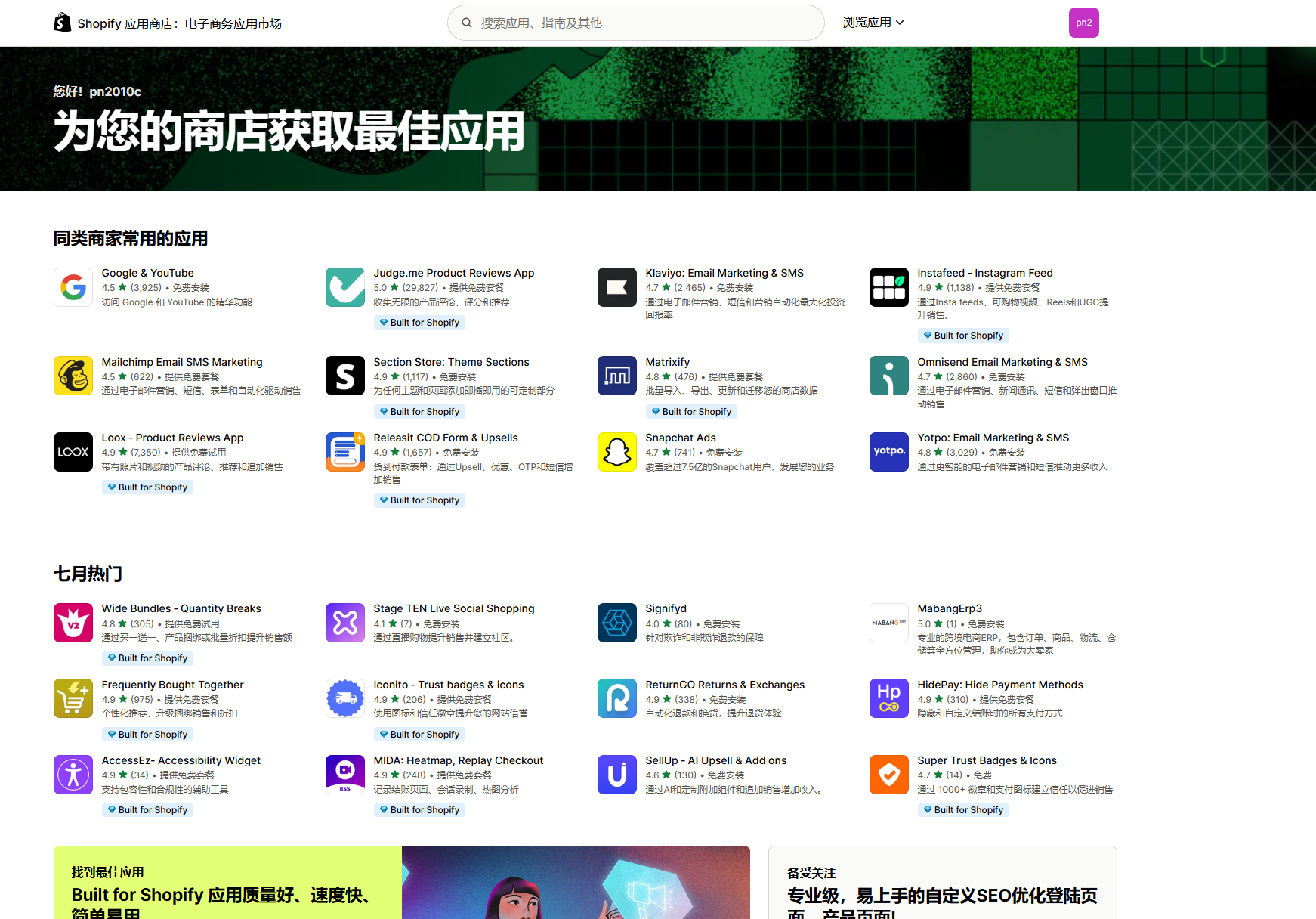The width and height of the screenshot is (1316, 919).
Task: Open Section Store: Theme Sections link
Action: click(452, 362)
